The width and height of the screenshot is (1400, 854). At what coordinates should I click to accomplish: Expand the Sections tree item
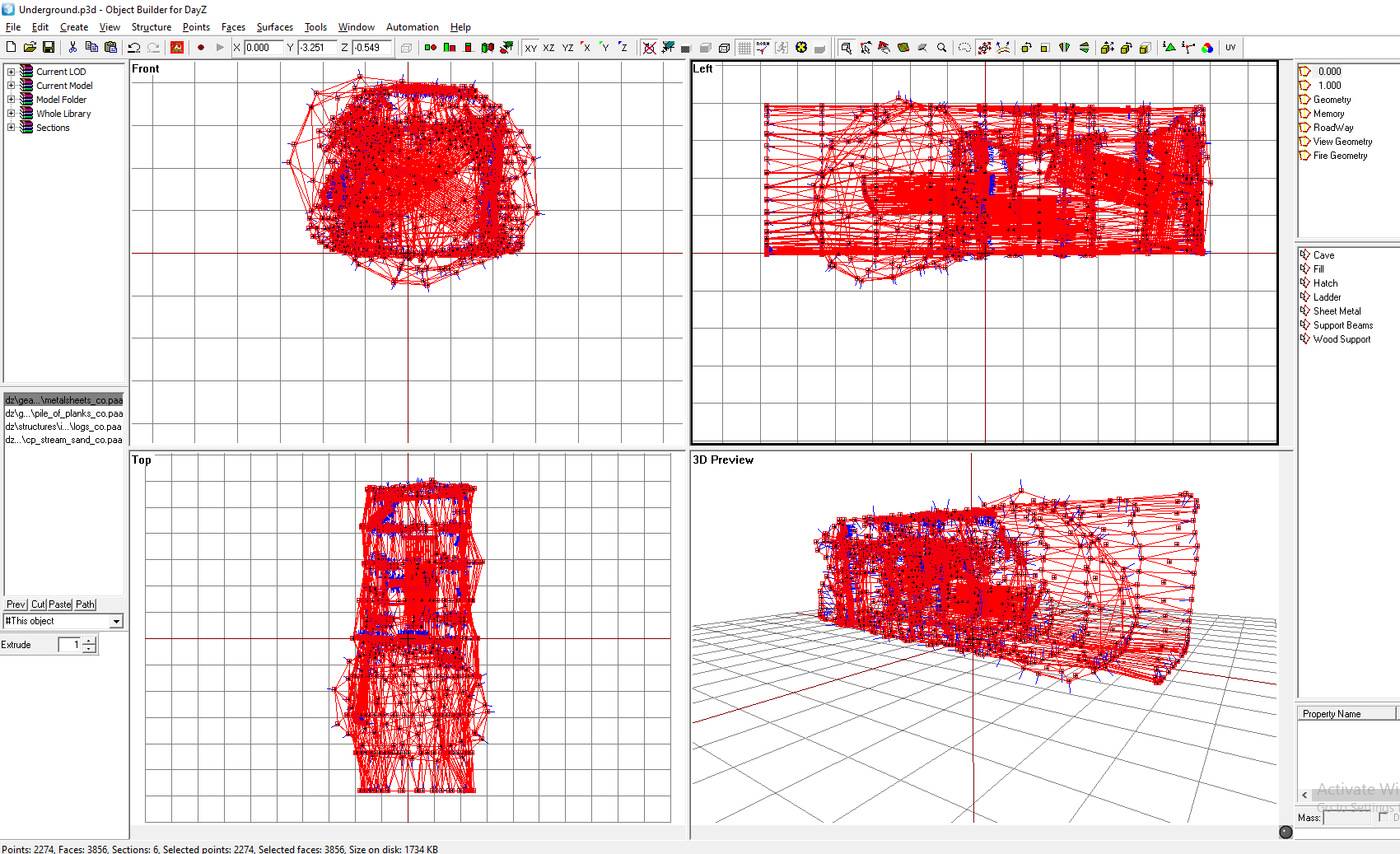point(11,128)
